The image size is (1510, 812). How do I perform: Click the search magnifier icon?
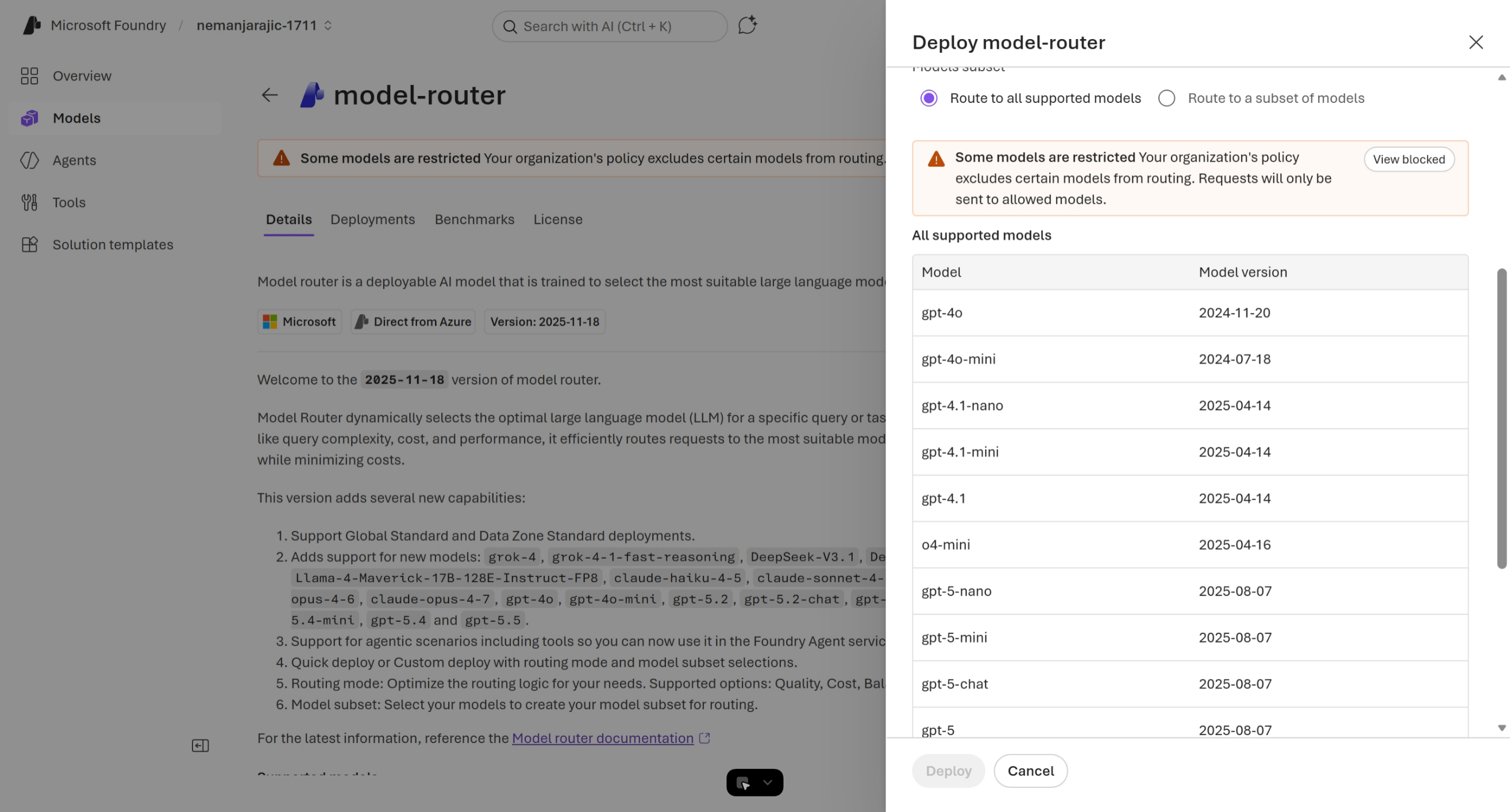coord(510,26)
